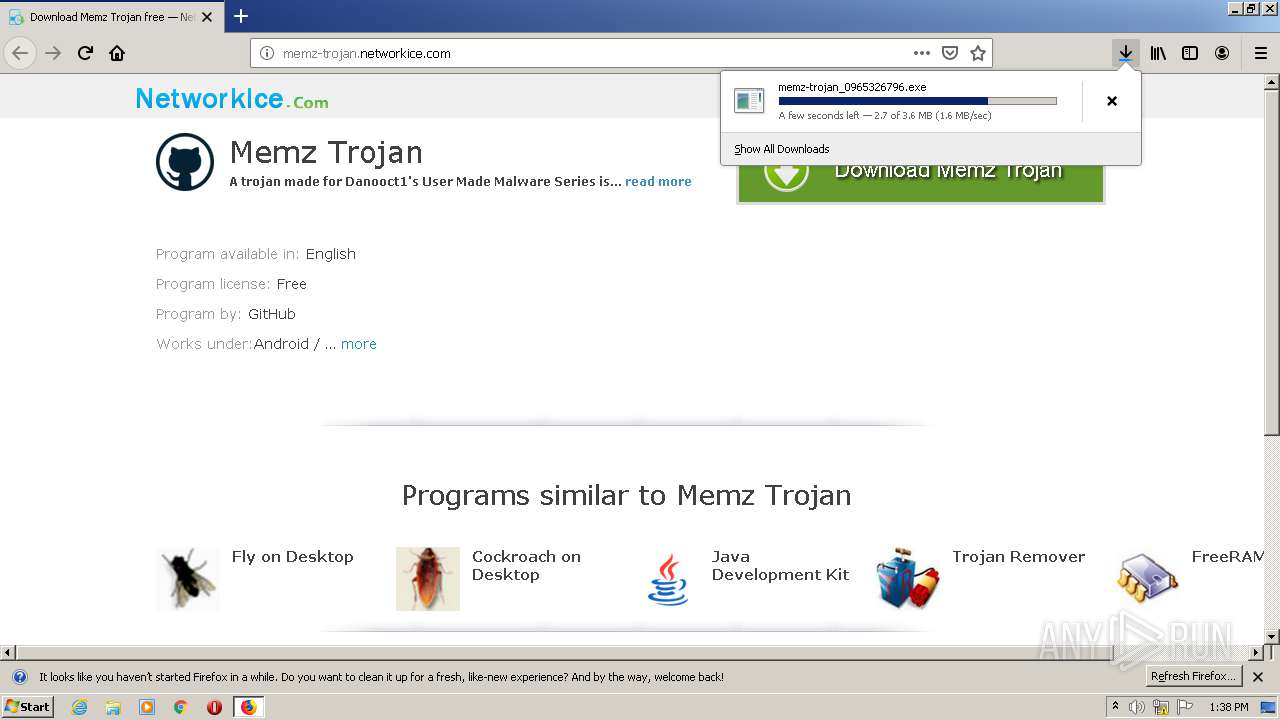This screenshot has width=1280, height=720.
Task: Click the FreeRAM chip icon
Action: pos(1148,578)
